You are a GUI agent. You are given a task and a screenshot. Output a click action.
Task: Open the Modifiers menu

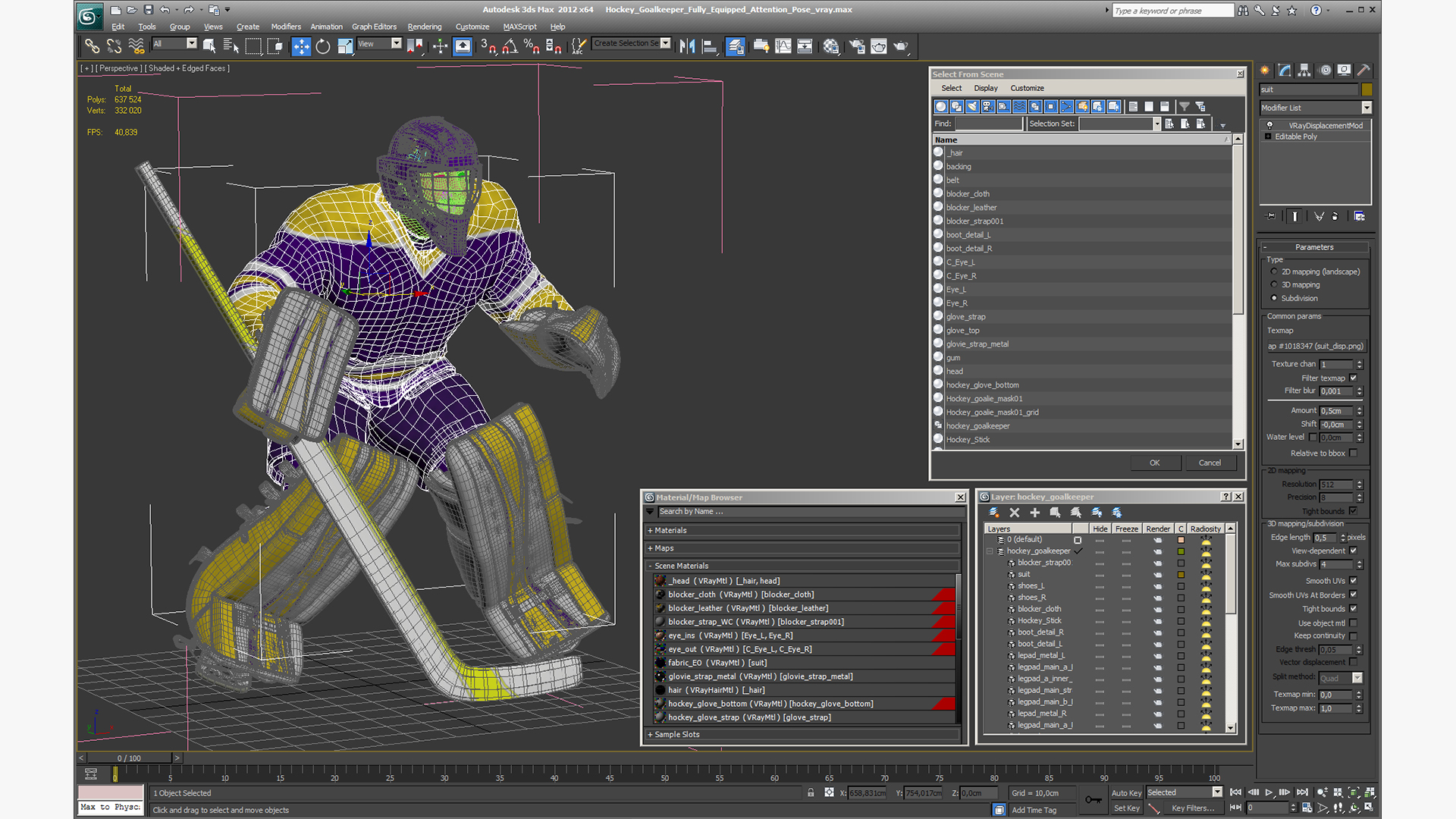coord(286,27)
